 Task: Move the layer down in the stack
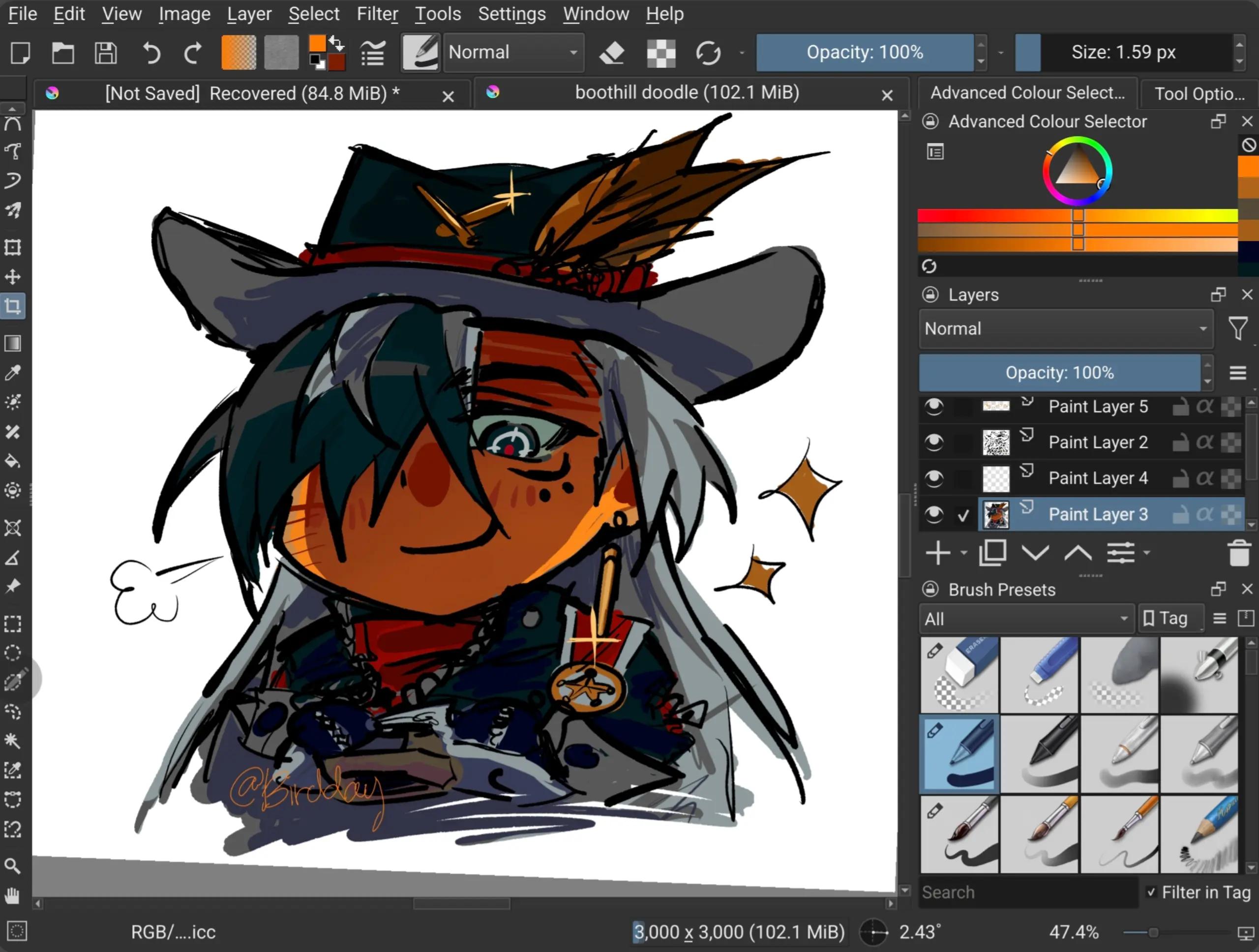[1035, 553]
